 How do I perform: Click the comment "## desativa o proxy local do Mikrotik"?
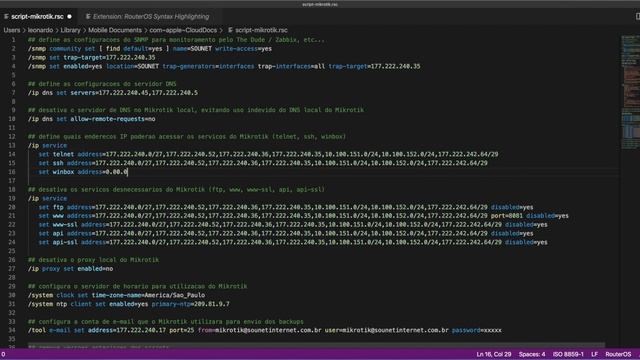[x=93, y=260]
